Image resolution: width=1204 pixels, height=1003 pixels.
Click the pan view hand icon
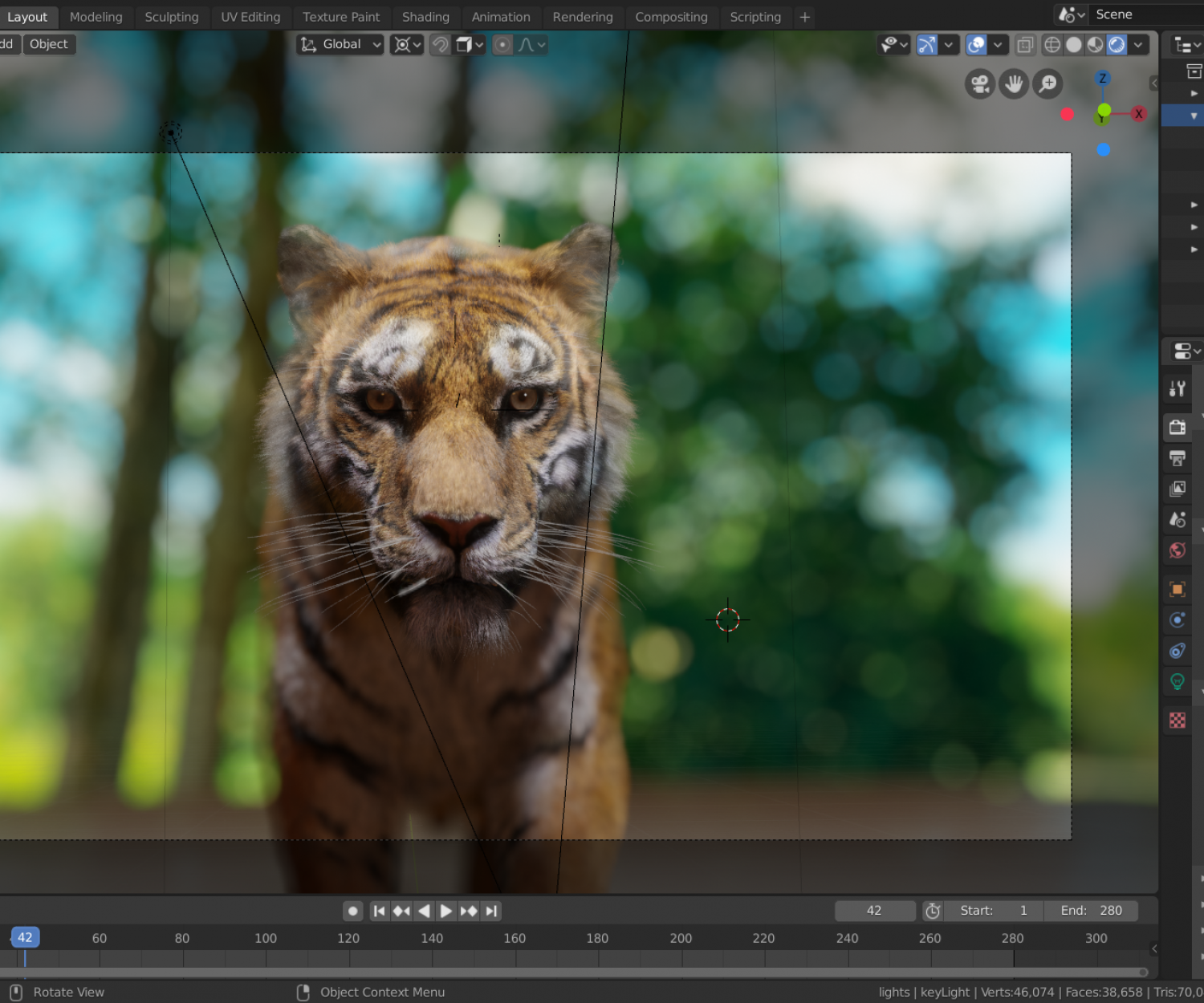pos(1014,84)
